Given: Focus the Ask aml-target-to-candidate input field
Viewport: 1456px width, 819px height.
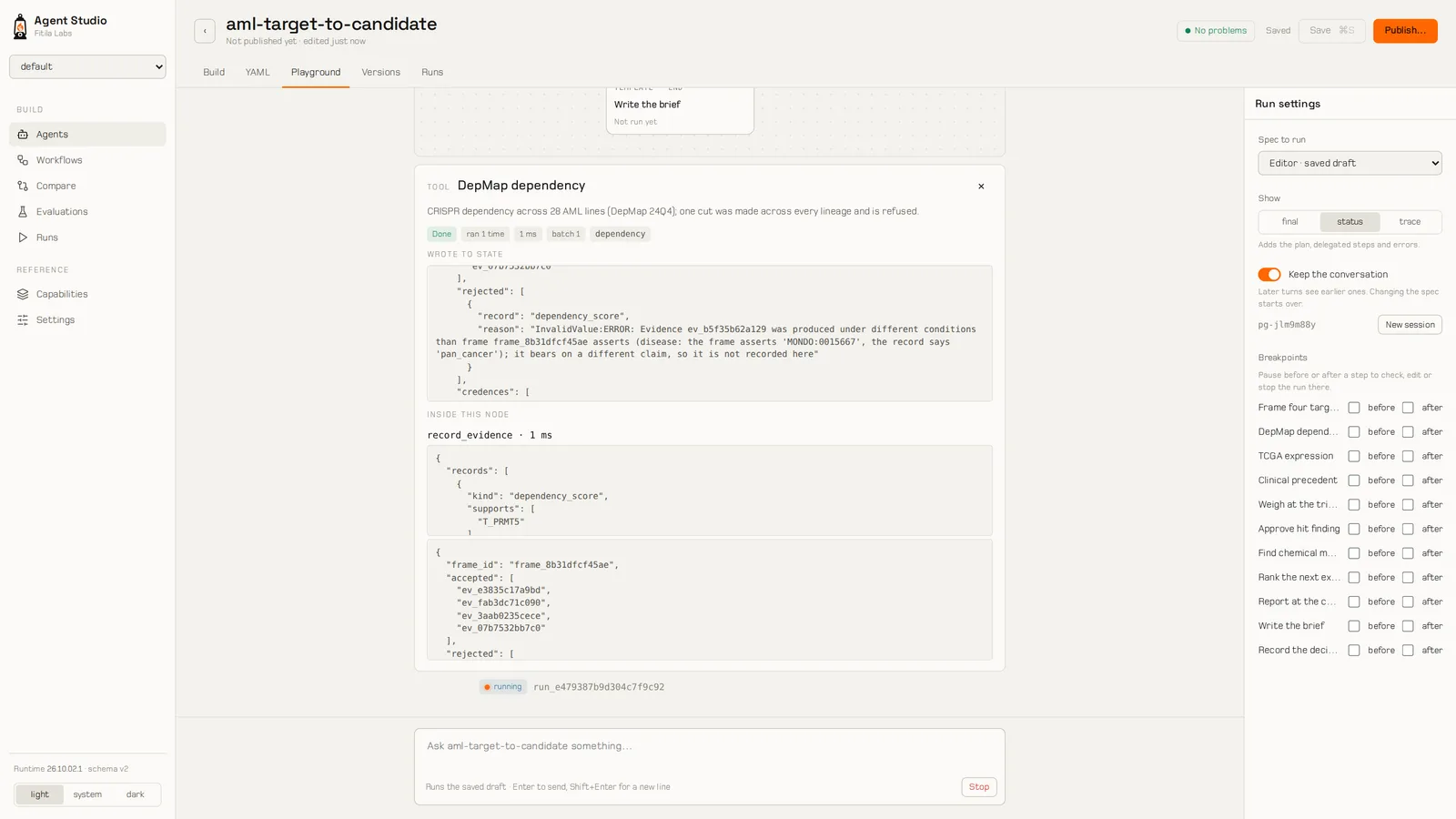Looking at the screenshot, I should click(x=710, y=747).
